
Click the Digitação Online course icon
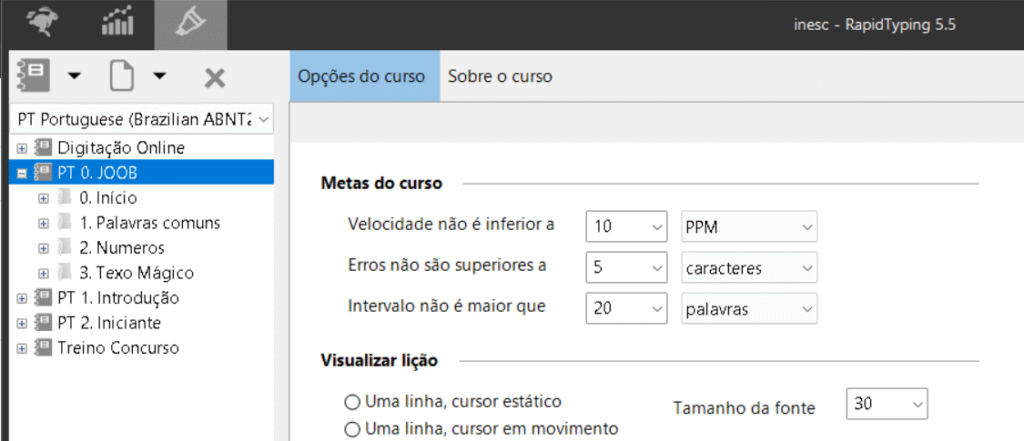pos(43,148)
